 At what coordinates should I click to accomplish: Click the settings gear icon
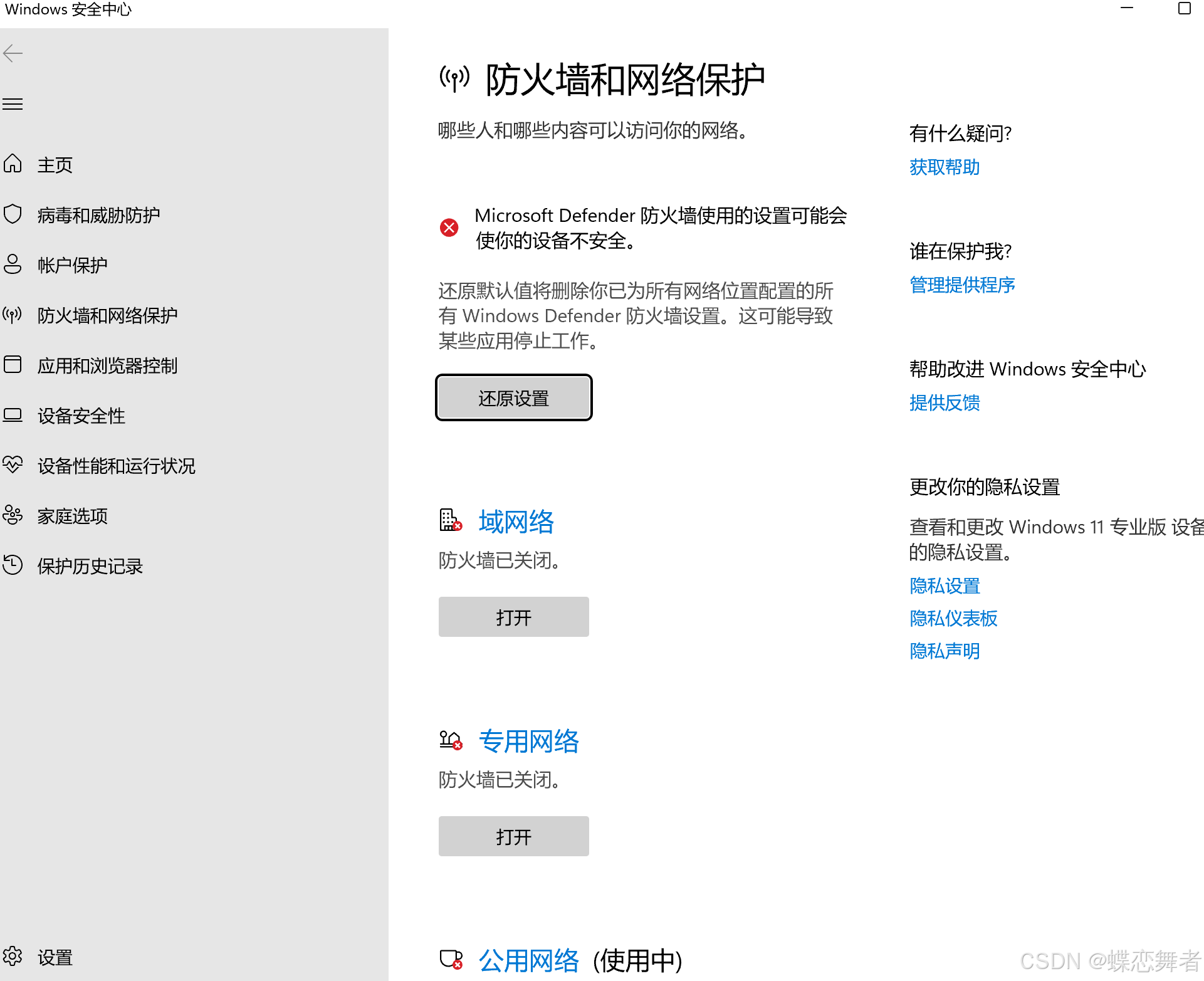coord(13,957)
